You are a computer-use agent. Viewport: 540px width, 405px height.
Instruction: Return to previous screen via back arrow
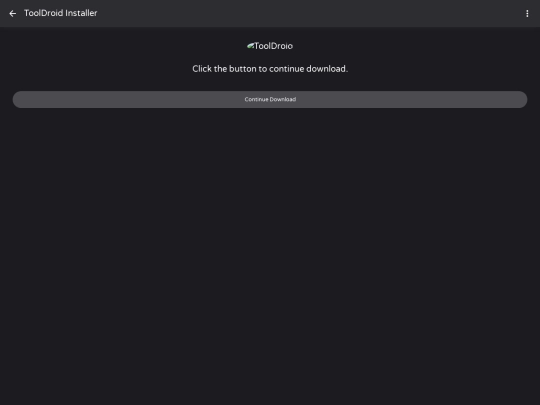click(x=13, y=13)
